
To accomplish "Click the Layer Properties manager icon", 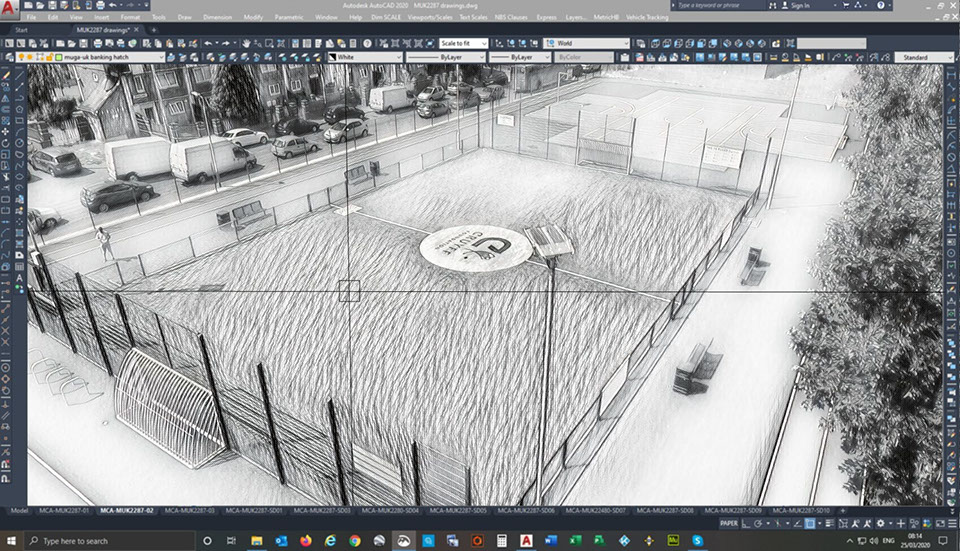I will [8, 58].
